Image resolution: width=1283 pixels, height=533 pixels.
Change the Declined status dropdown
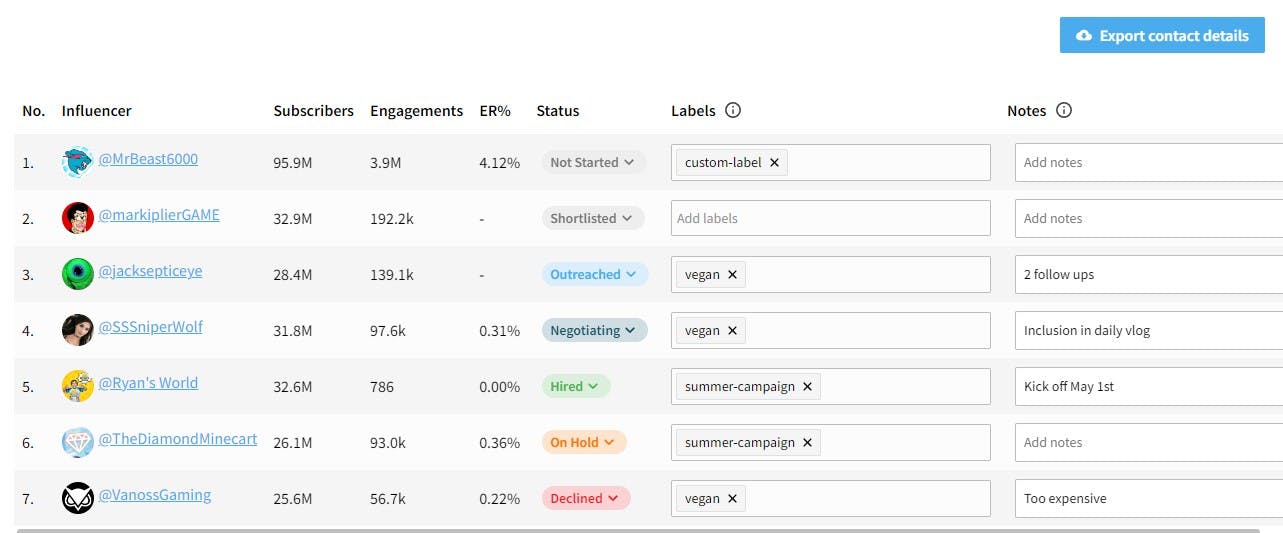coord(585,498)
